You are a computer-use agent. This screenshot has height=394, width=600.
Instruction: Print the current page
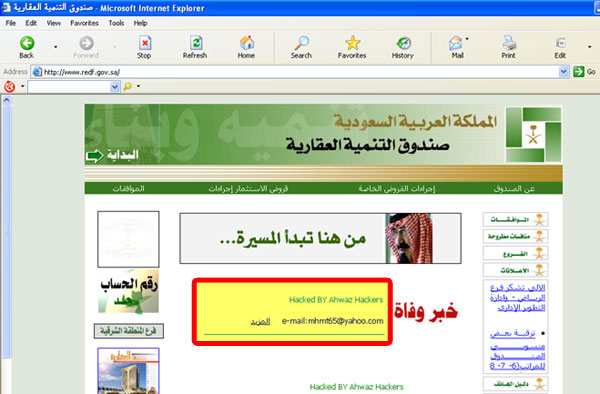click(509, 47)
